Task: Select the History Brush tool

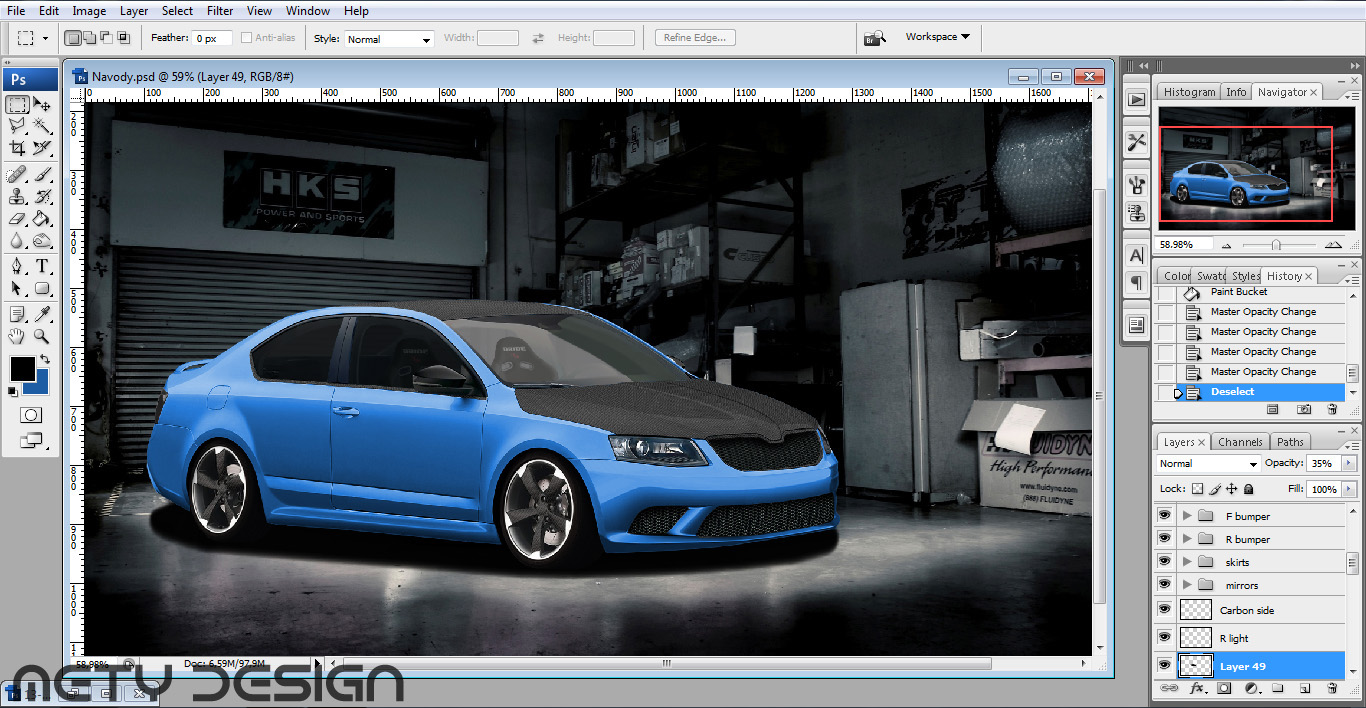Action: 42,197
